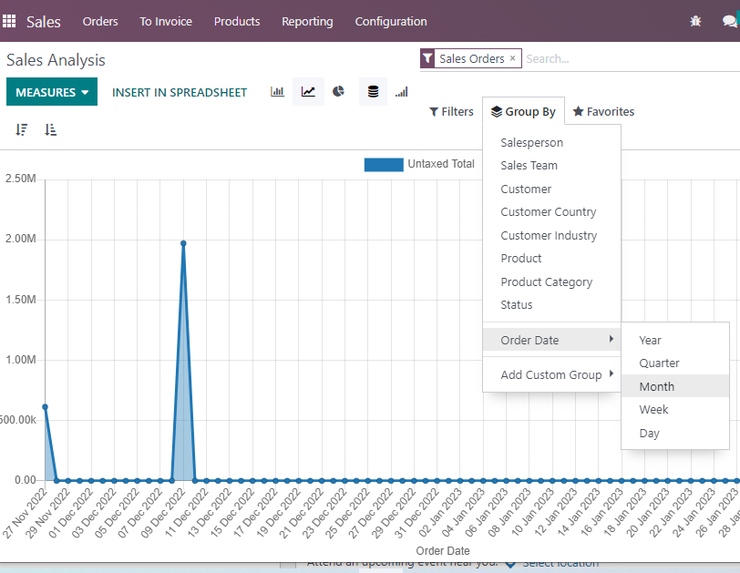The width and height of the screenshot is (740, 573).
Task: Open the Reporting menu
Action: pos(307,22)
